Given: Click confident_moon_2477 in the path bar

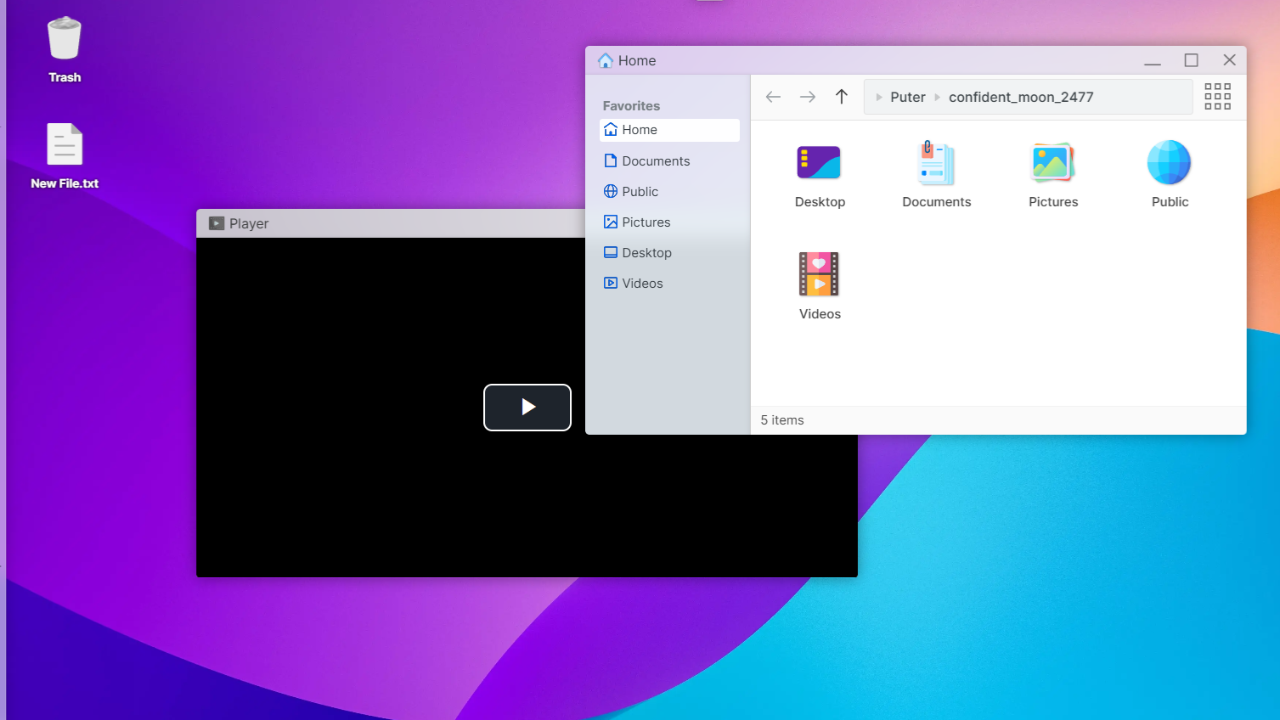Looking at the screenshot, I should (x=1021, y=97).
